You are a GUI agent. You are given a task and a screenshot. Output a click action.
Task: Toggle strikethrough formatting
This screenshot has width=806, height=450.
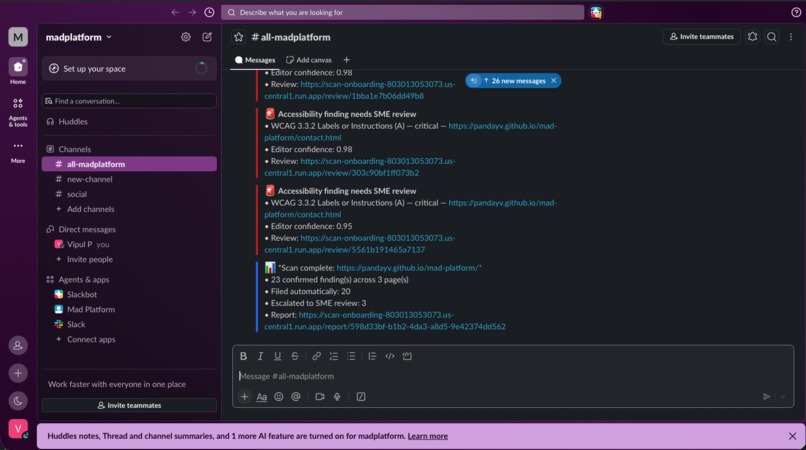295,356
